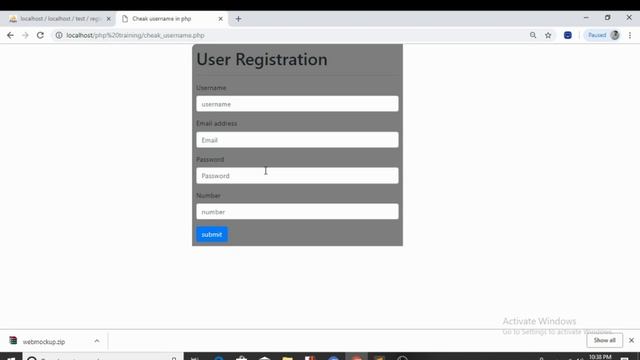Open a new browser tab
Image resolution: width=640 pixels, height=360 pixels.
(x=238, y=19)
